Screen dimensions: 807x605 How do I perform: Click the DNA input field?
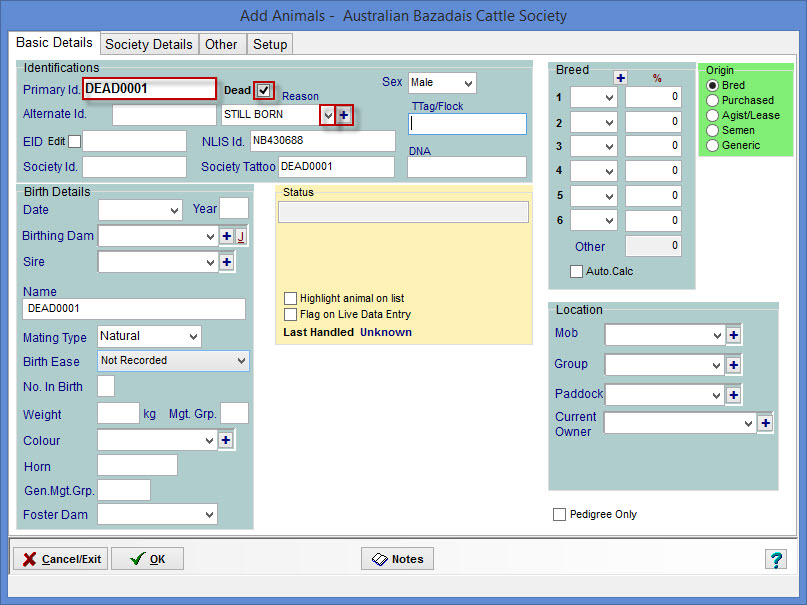467,167
